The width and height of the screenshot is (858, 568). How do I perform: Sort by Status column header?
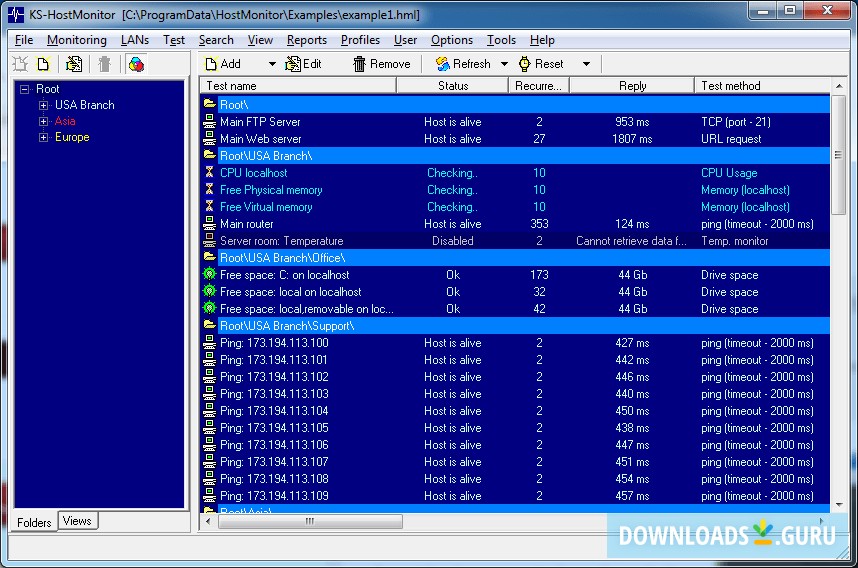[x=453, y=86]
